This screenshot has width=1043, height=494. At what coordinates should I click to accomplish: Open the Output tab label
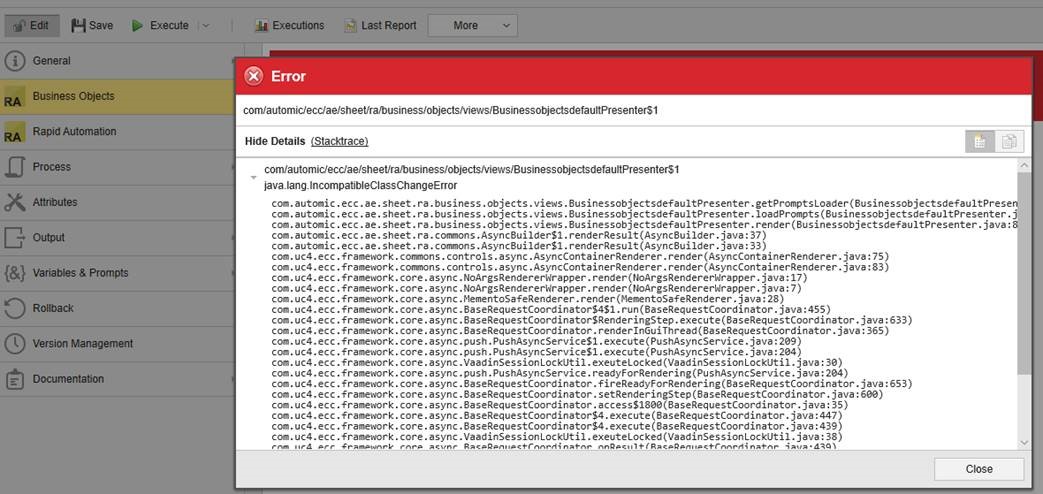point(49,237)
